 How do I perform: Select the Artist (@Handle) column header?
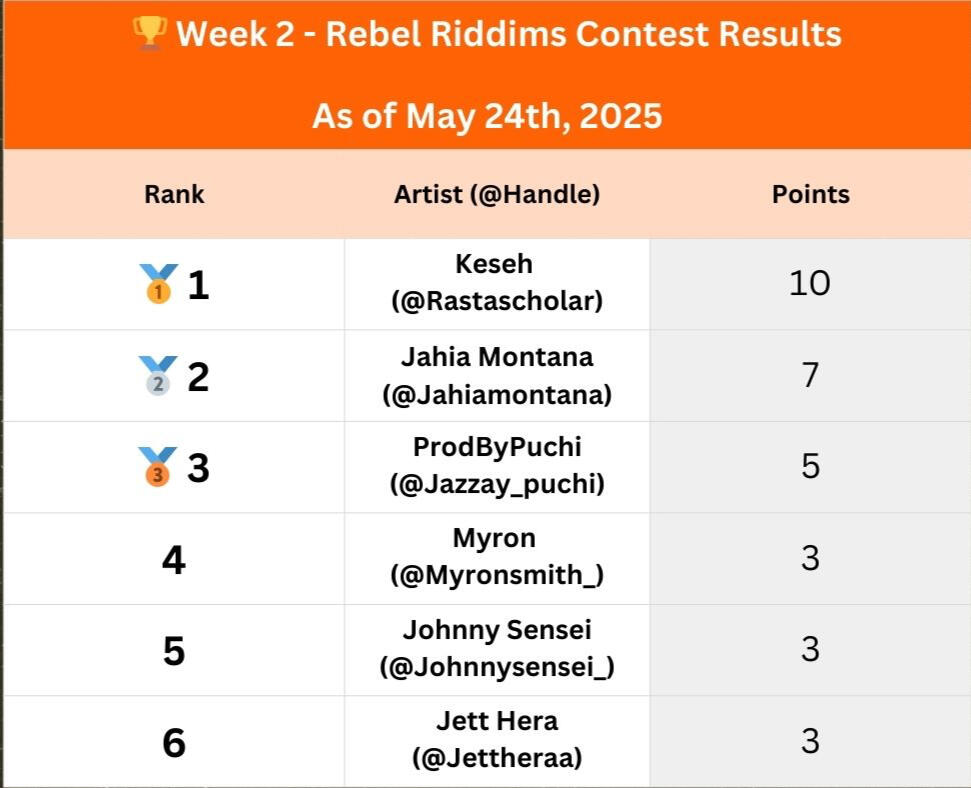[497, 194]
